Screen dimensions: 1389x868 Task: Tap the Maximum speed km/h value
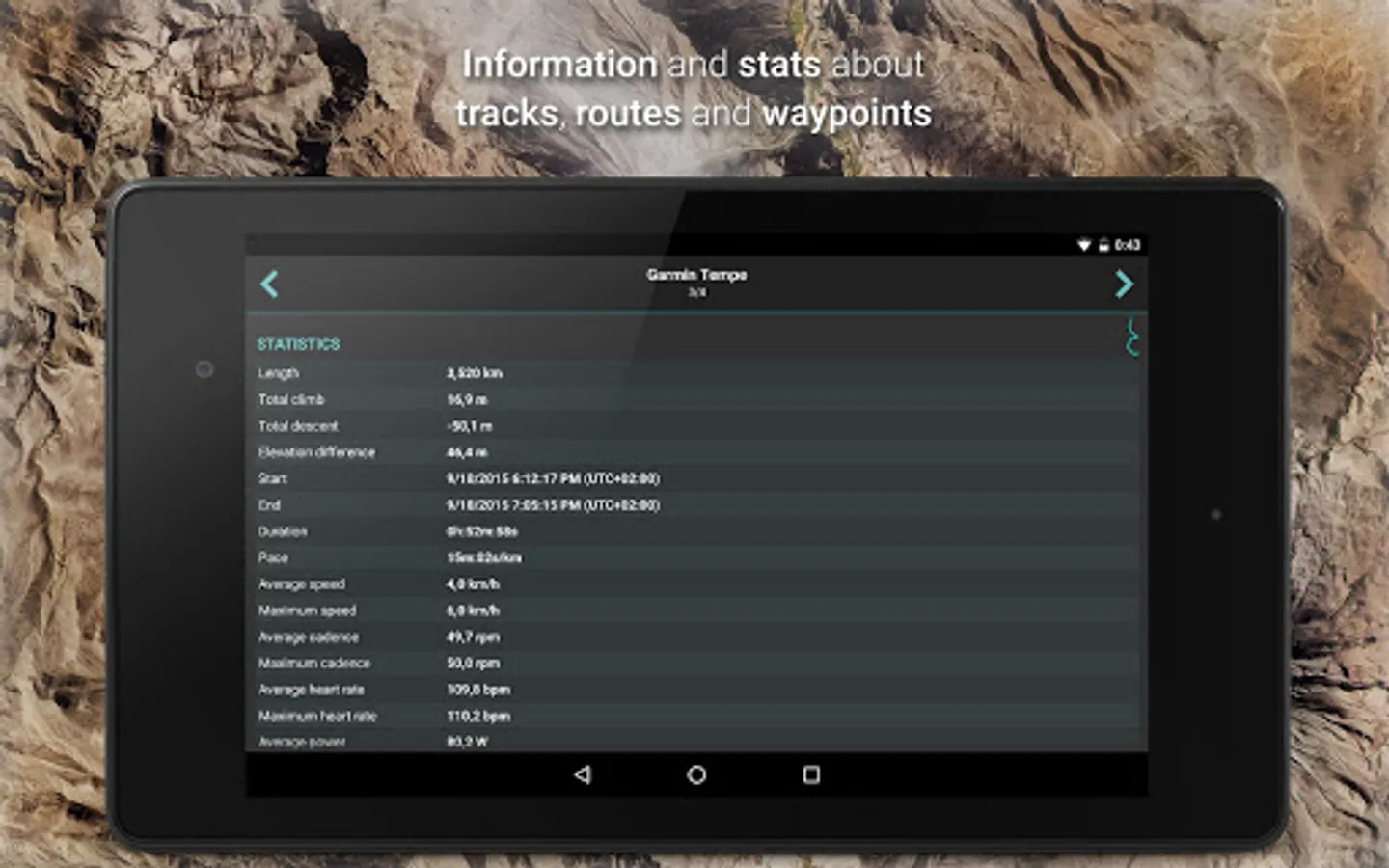point(474,610)
